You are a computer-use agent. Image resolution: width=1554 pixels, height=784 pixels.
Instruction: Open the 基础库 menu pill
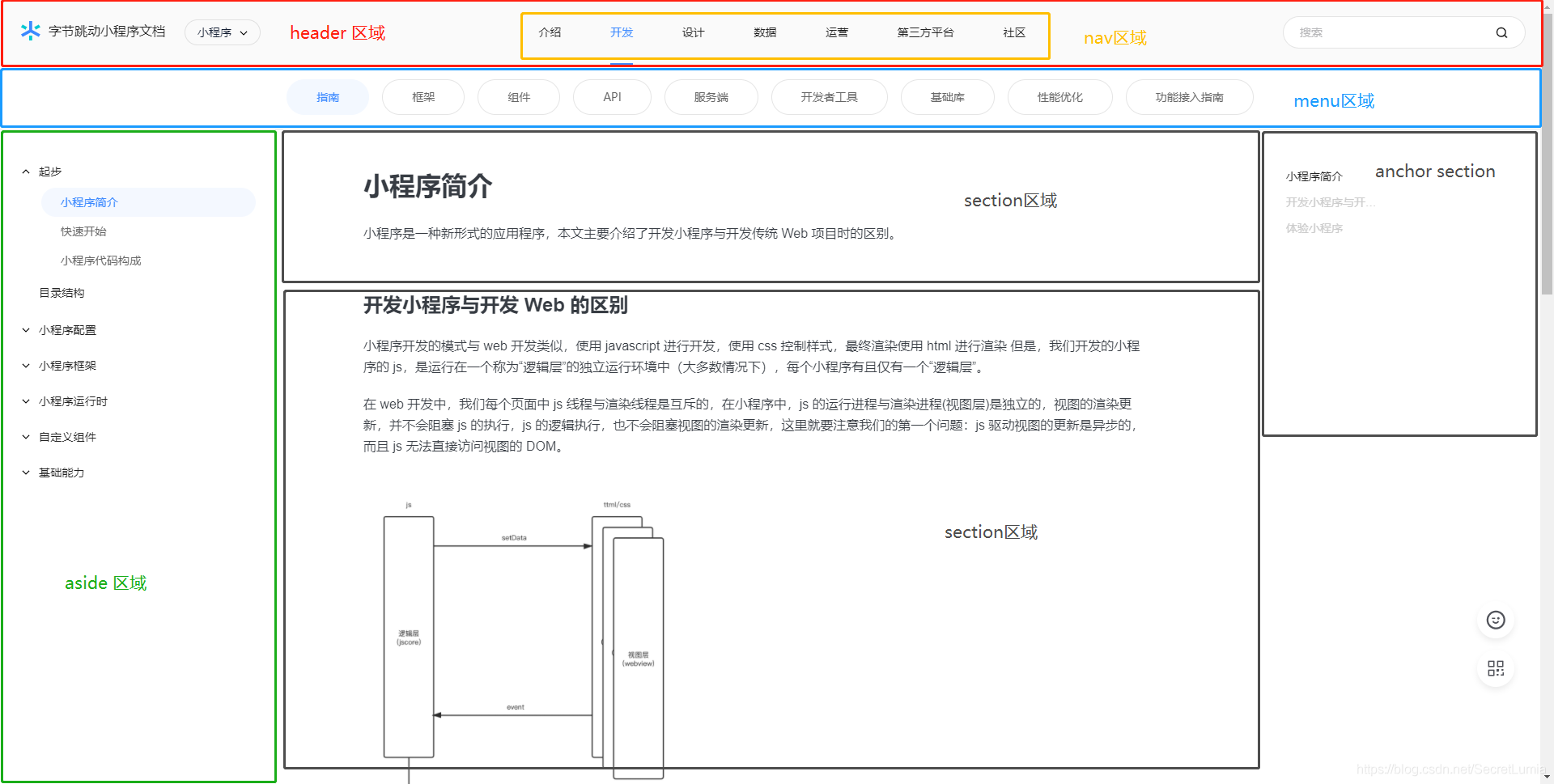pyautogui.click(x=947, y=97)
